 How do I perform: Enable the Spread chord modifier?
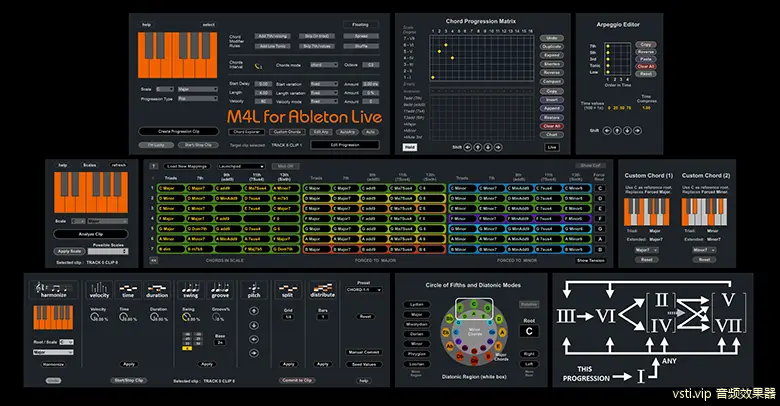pos(361,36)
